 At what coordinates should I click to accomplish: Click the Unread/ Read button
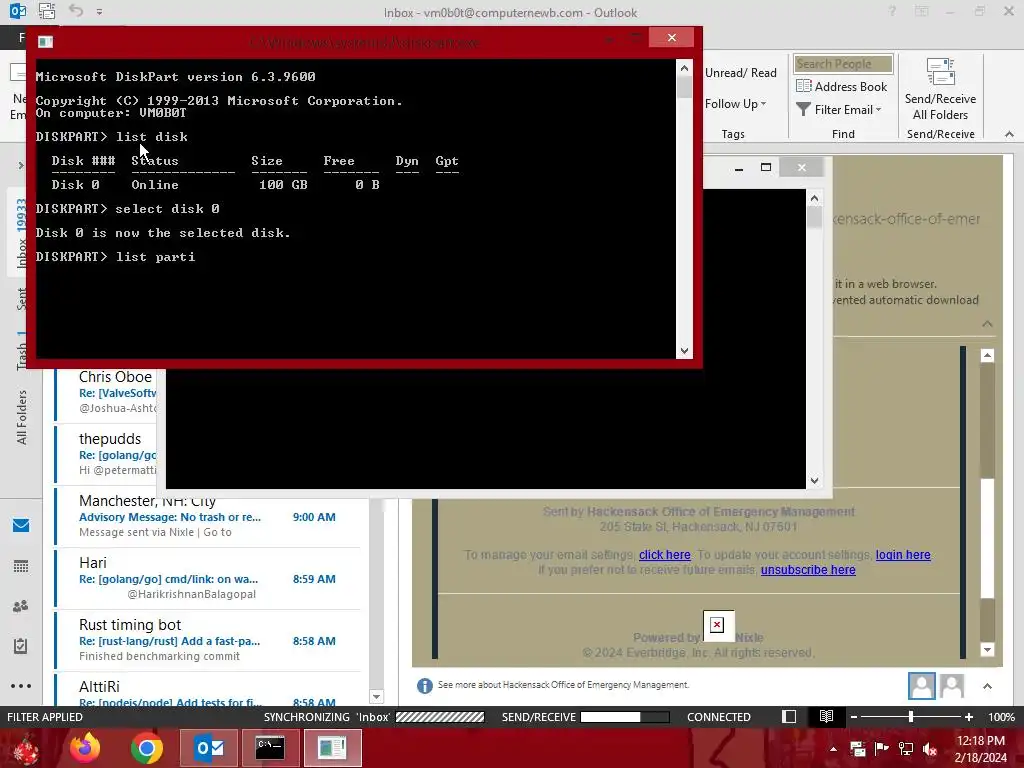pyautogui.click(x=741, y=73)
